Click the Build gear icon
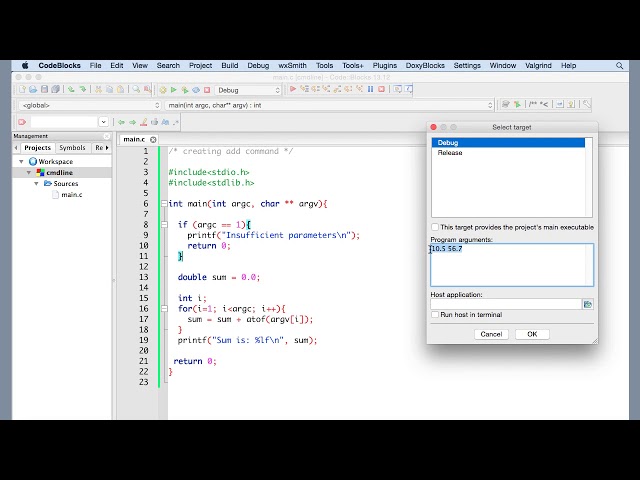The height and width of the screenshot is (480, 640). point(163,90)
